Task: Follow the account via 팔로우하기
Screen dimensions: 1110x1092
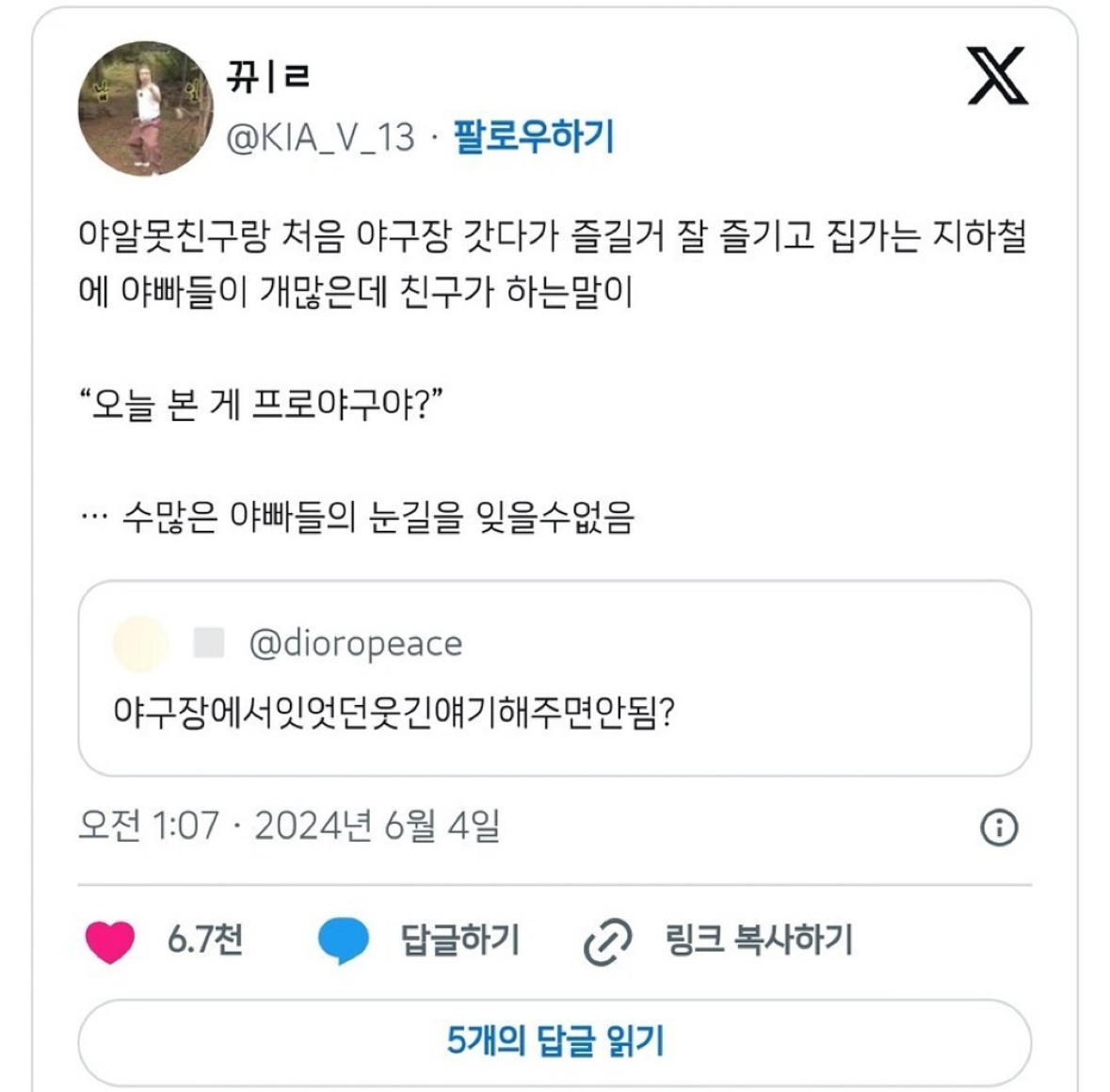Action: pyautogui.click(x=534, y=136)
